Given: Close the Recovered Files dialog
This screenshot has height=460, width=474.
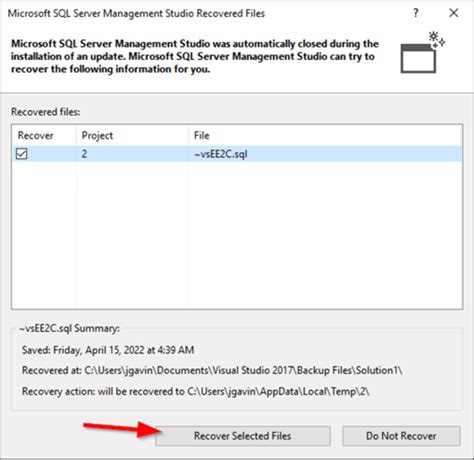Looking at the screenshot, I should click(454, 13).
